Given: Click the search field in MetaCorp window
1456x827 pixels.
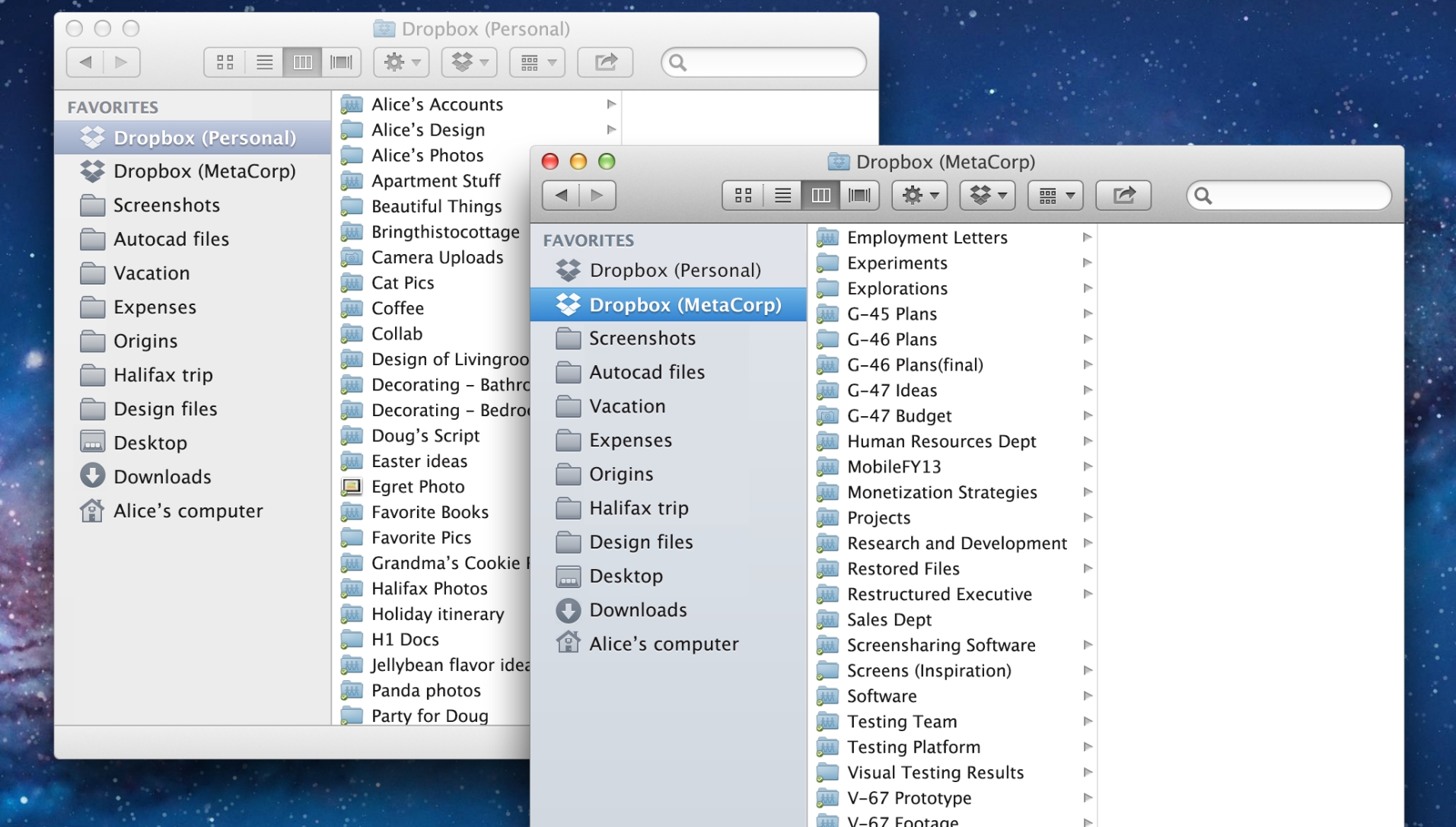Looking at the screenshot, I should click(x=1289, y=196).
